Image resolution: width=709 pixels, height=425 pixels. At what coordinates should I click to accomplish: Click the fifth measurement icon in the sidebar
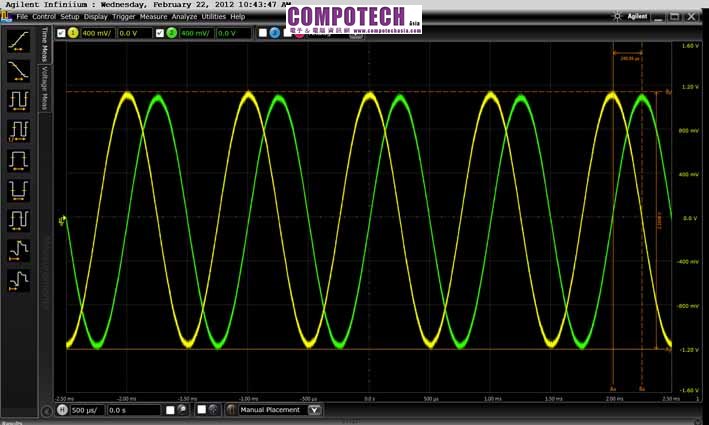(x=18, y=160)
